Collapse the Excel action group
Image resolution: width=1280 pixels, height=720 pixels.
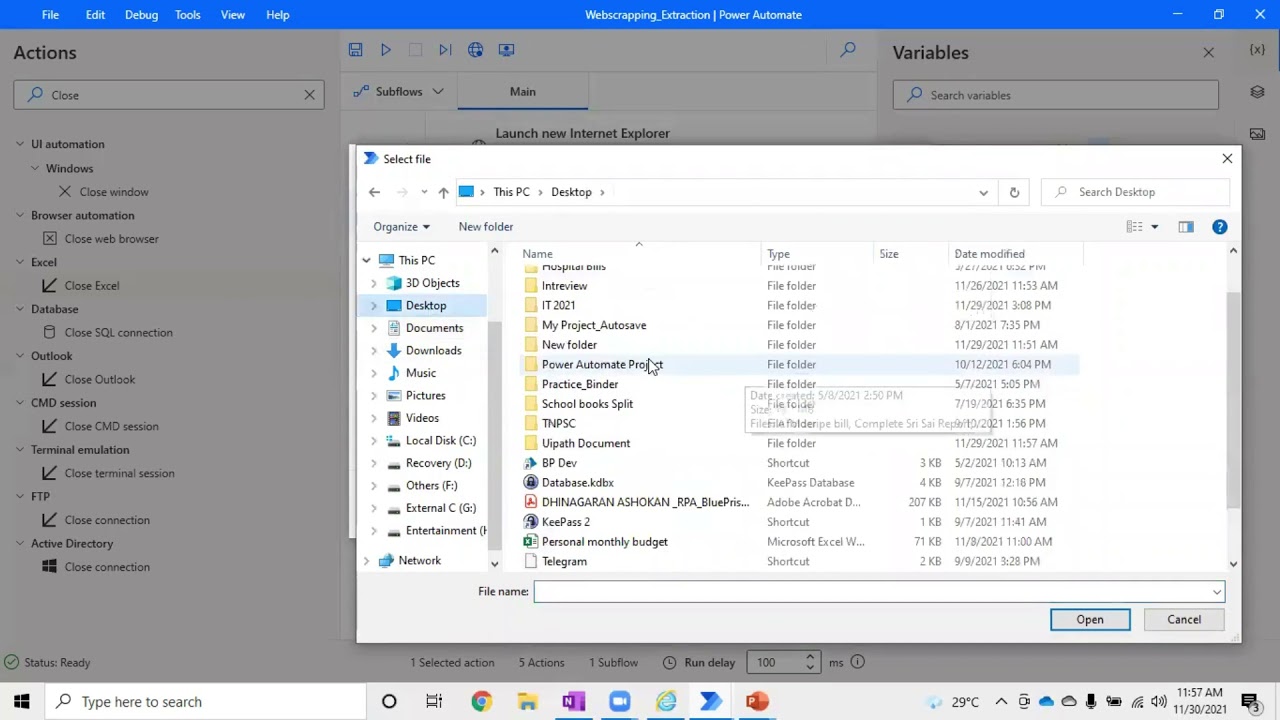(x=20, y=262)
